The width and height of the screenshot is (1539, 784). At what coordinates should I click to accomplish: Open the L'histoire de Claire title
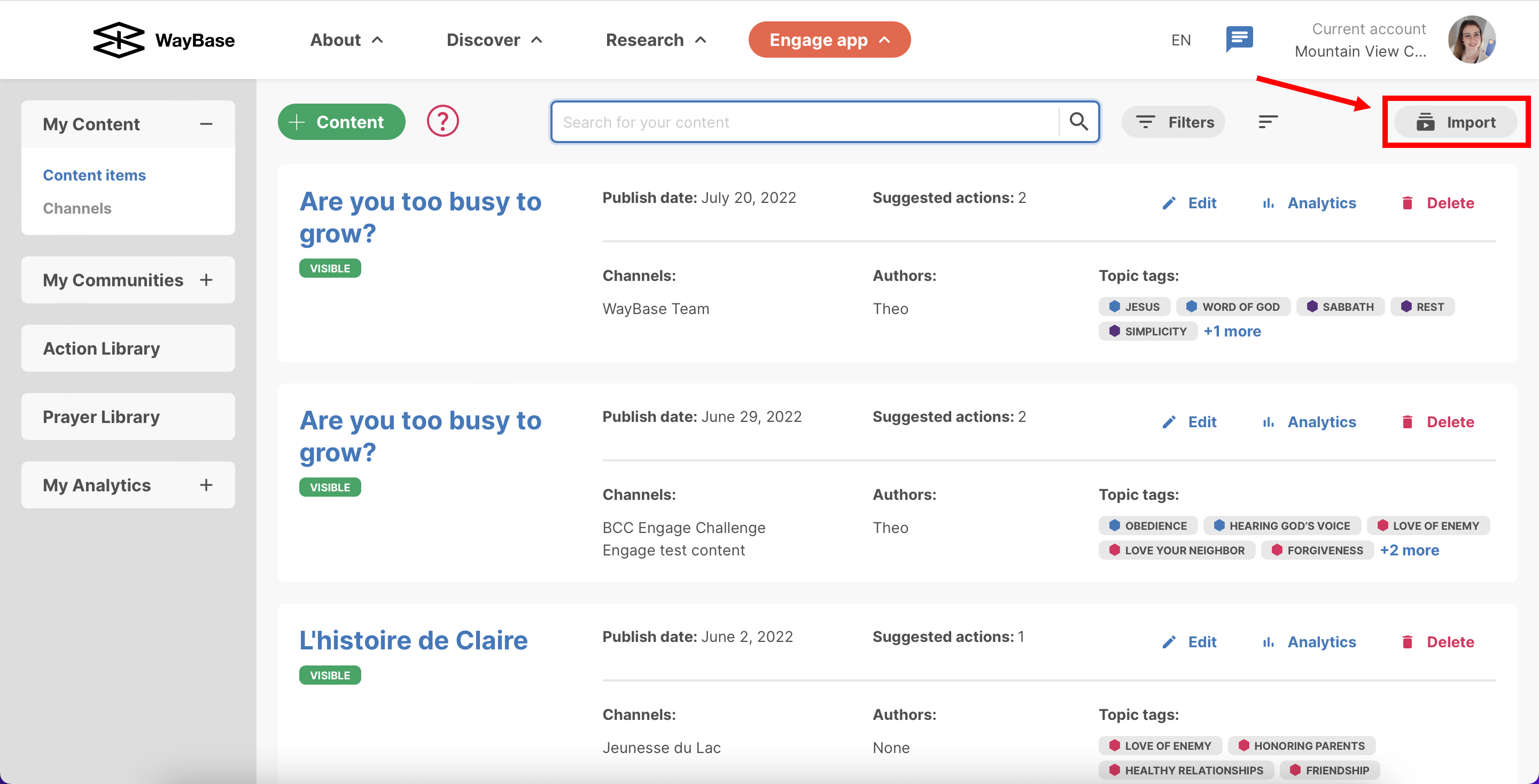414,640
